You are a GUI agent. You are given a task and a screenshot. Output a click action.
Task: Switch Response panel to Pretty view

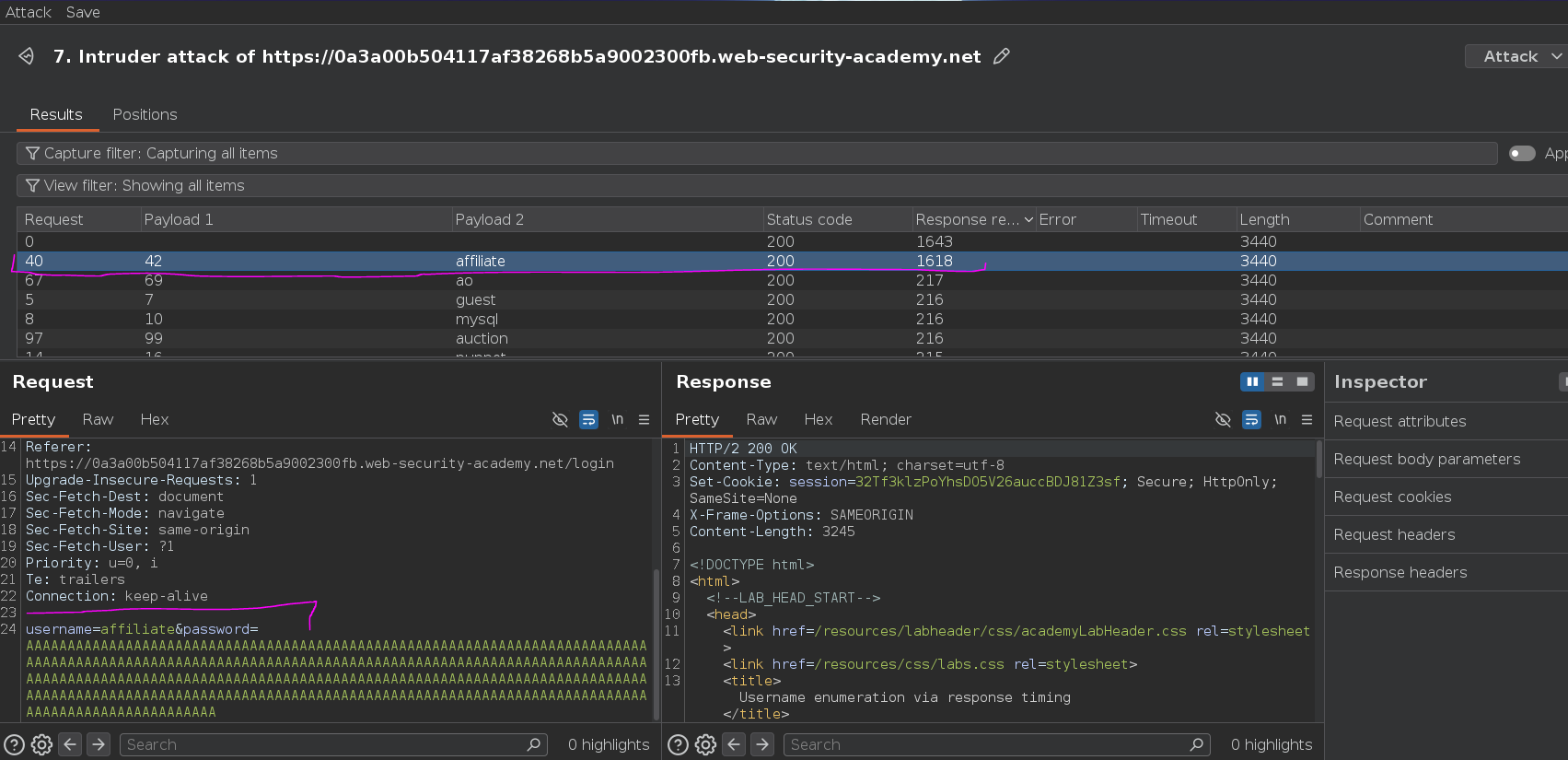tap(697, 419)
